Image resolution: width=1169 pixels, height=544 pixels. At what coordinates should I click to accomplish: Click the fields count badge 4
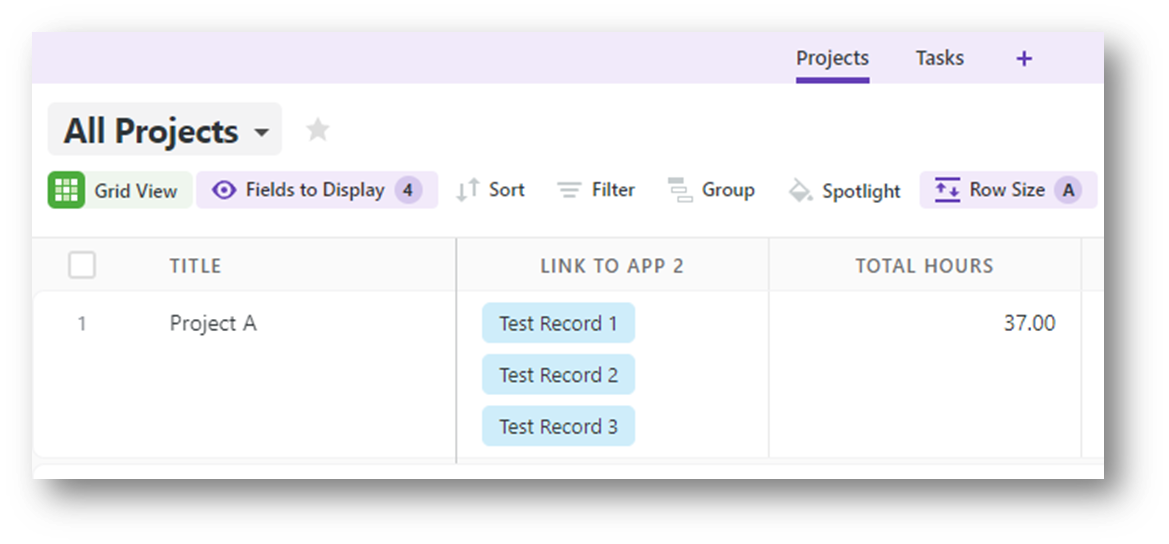click(408, 190)
